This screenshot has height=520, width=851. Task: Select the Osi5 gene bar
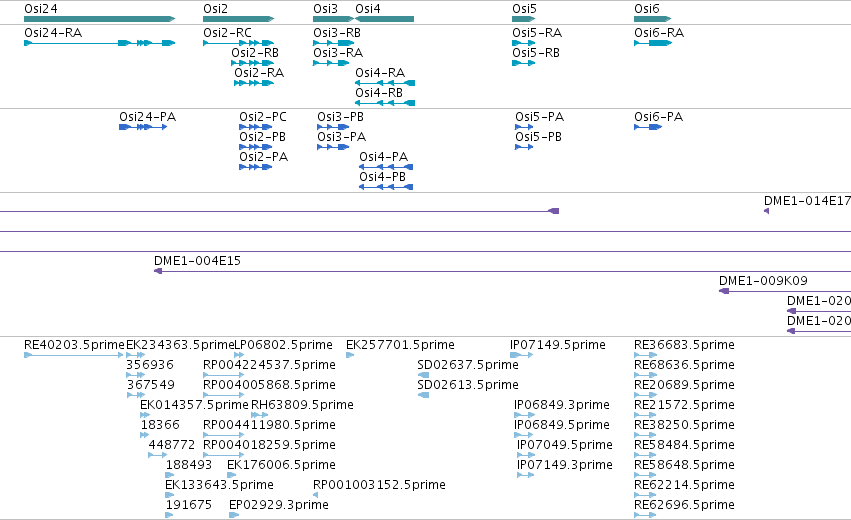[x=523, y=19]
